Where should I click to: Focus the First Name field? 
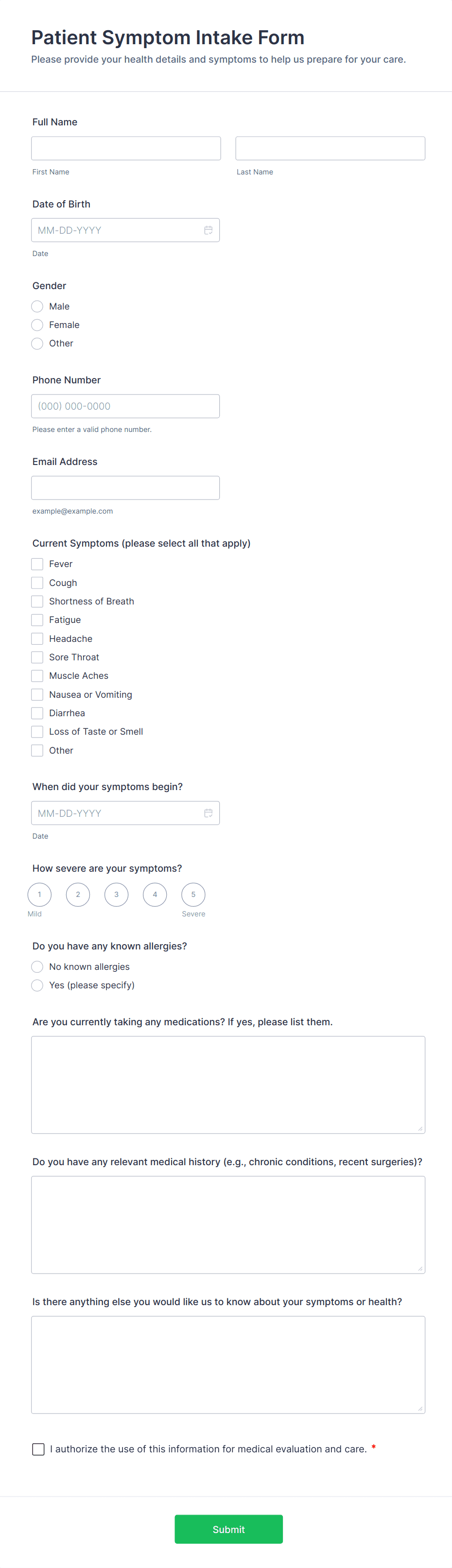pos(126,149)
